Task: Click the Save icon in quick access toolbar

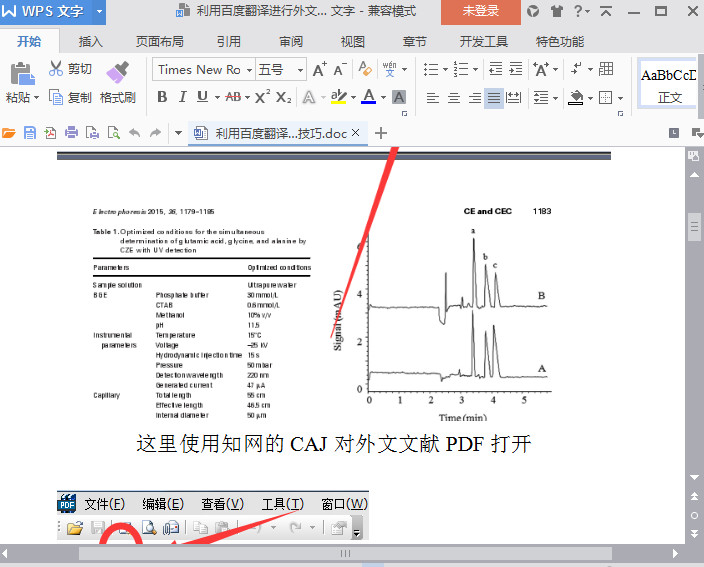Action: click(29, 133)
